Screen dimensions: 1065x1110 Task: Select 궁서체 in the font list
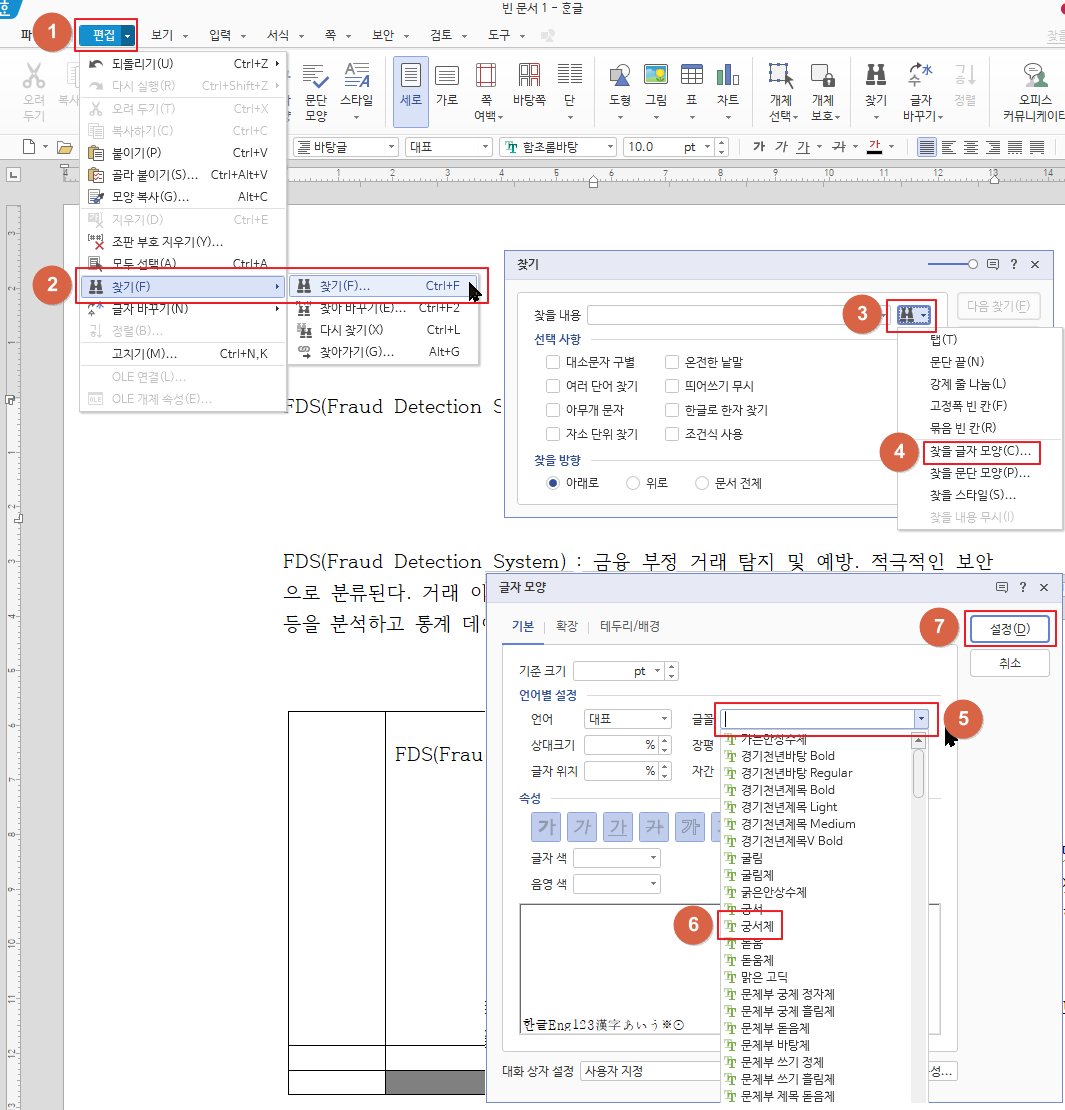coord(757,926)
